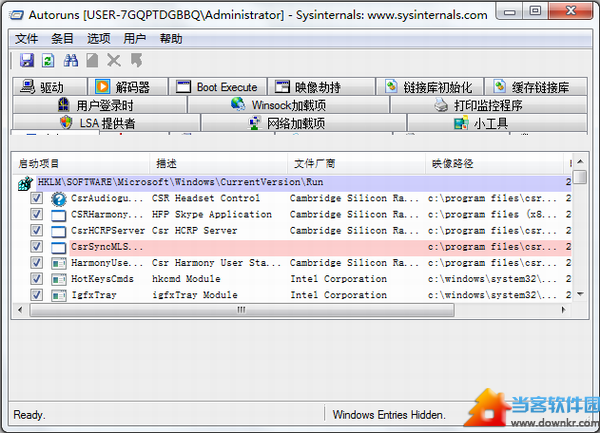Sort by the 文件厂商 column header
The image size is (600, 433).
(x=357, y=164)
